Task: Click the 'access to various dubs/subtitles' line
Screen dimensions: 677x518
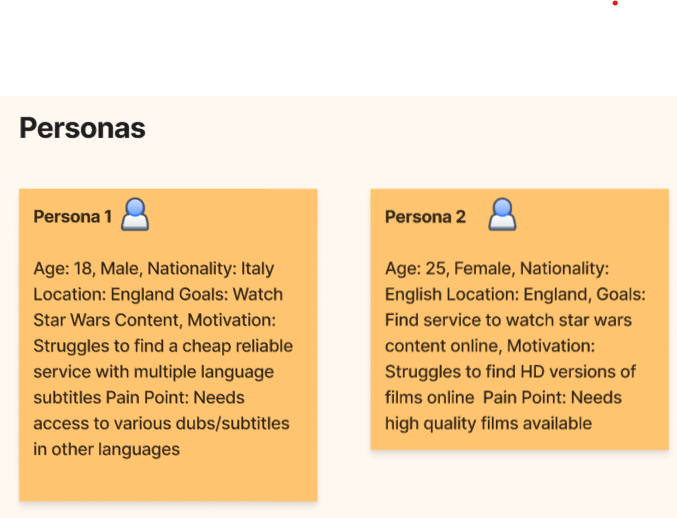Action: (x=161, y=423)
